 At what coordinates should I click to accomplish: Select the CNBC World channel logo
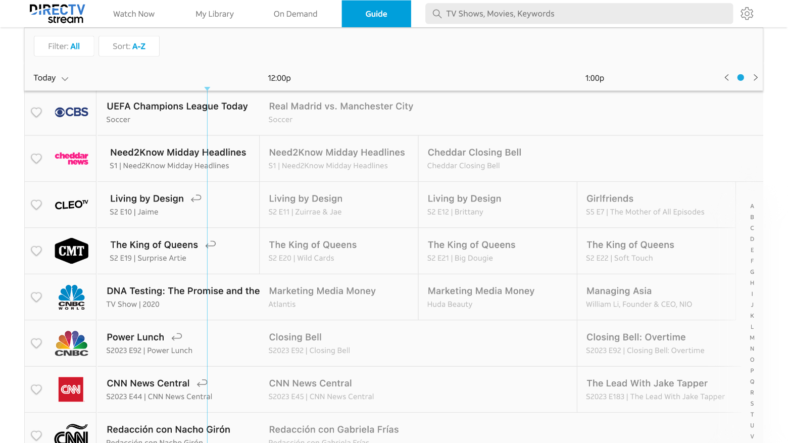pos(71,297)
